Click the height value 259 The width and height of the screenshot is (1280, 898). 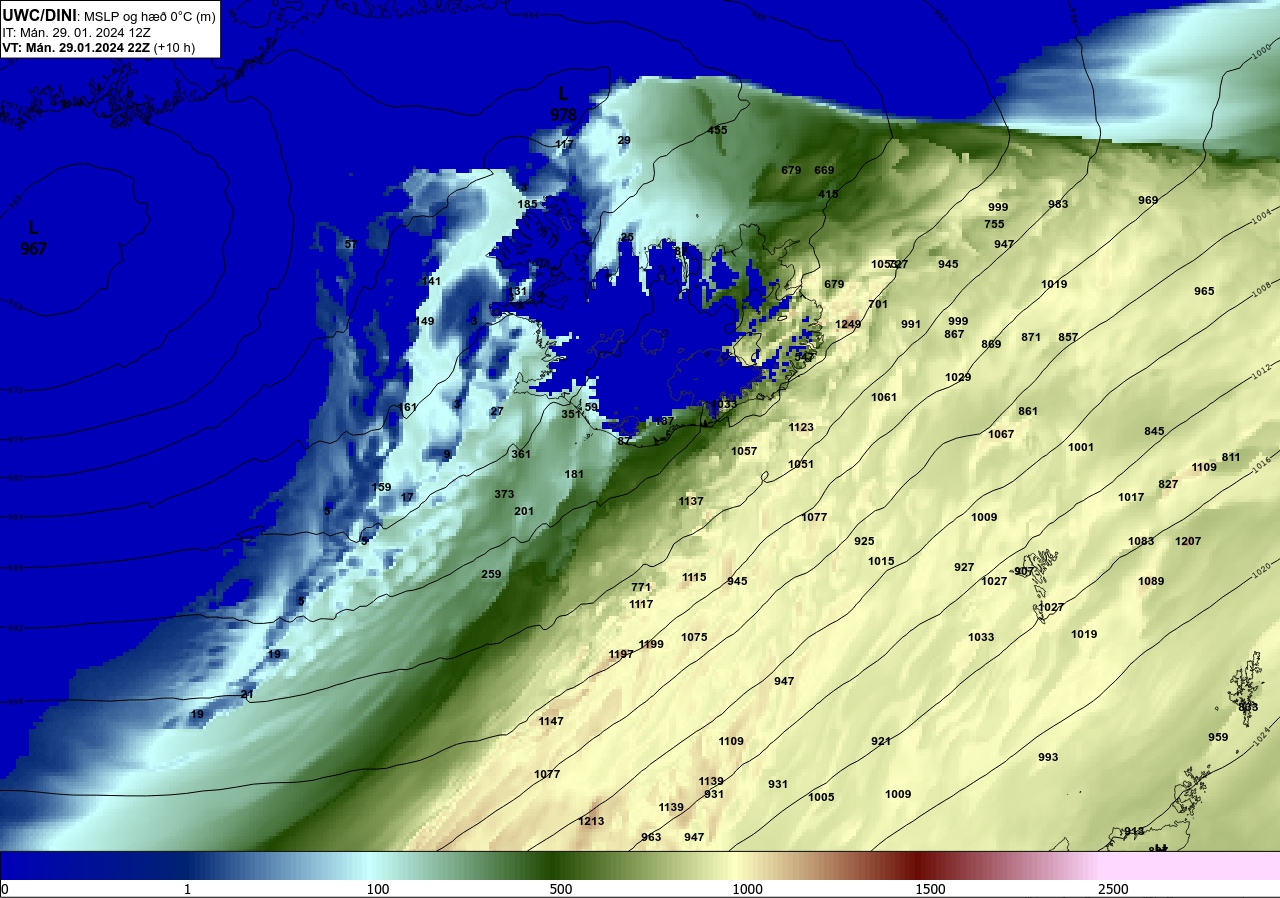pos(491,574)
